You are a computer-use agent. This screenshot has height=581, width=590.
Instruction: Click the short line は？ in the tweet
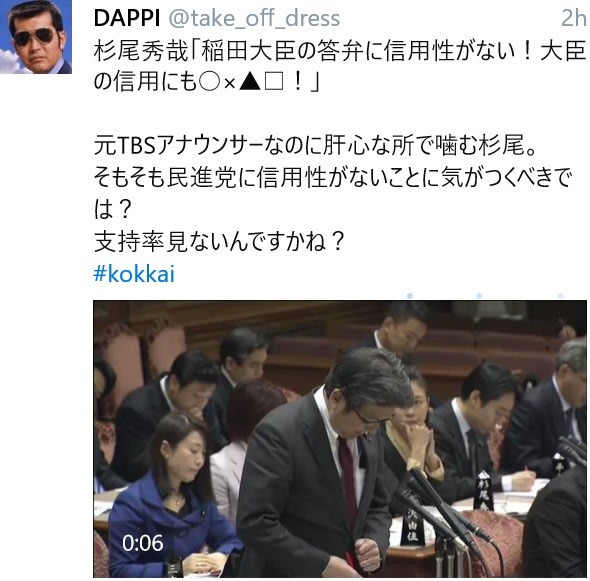pos(112,209)
